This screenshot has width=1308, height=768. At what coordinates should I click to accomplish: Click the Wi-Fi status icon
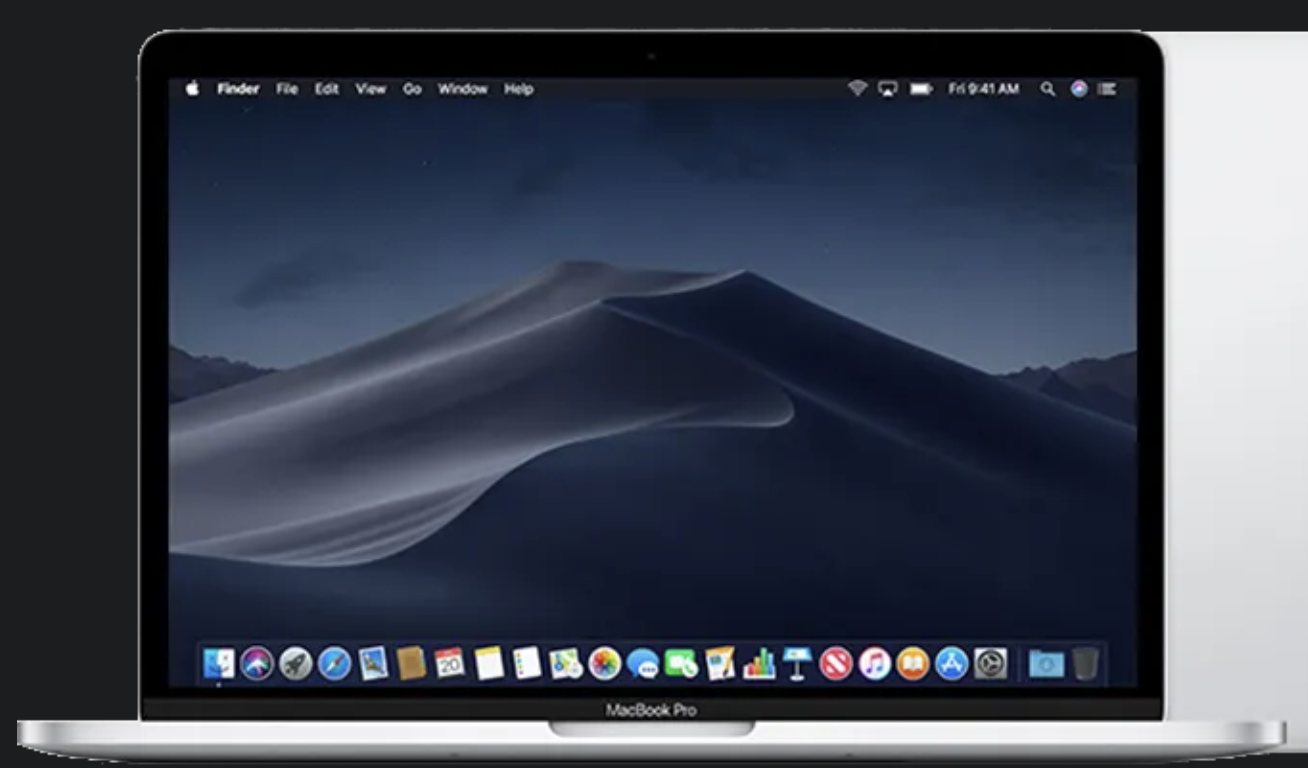pos(857,89)
